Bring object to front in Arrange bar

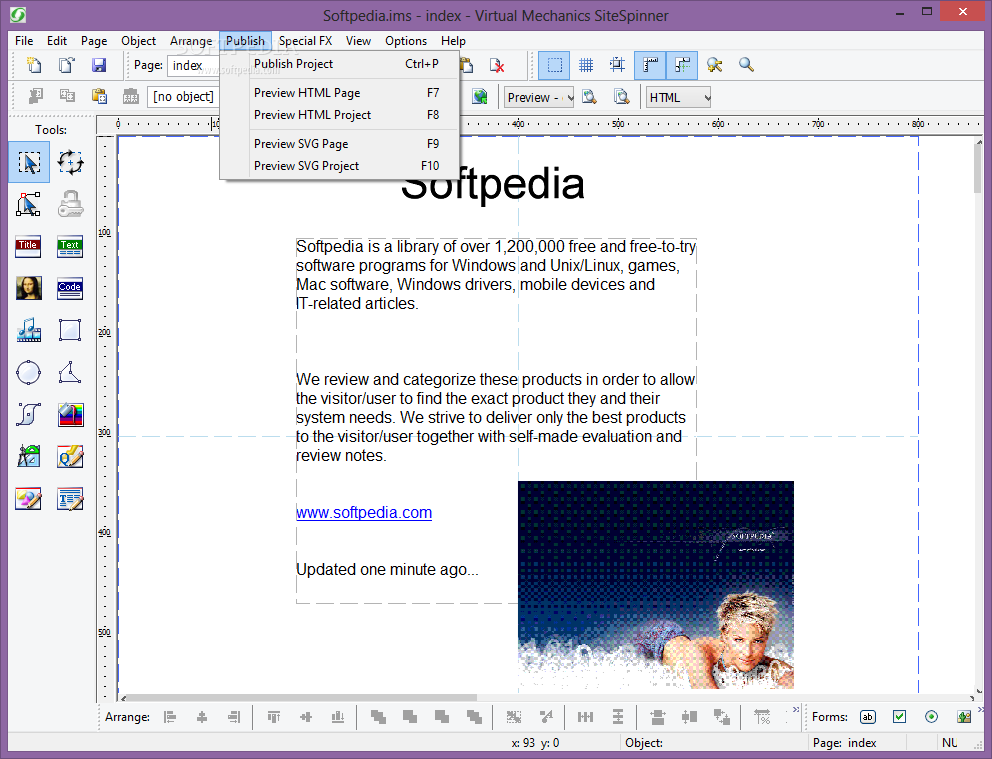(x=378, y=717)
